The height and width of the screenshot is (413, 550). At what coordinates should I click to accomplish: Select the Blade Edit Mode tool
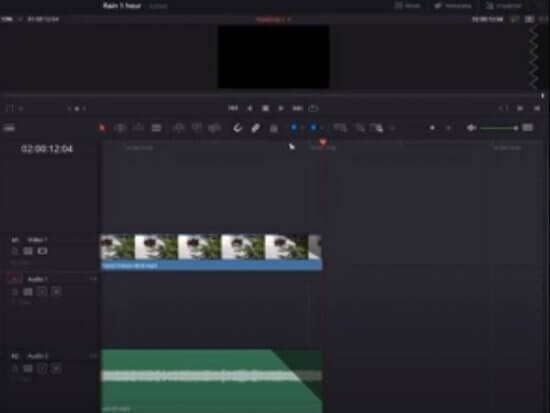click(x=156, y=128)
